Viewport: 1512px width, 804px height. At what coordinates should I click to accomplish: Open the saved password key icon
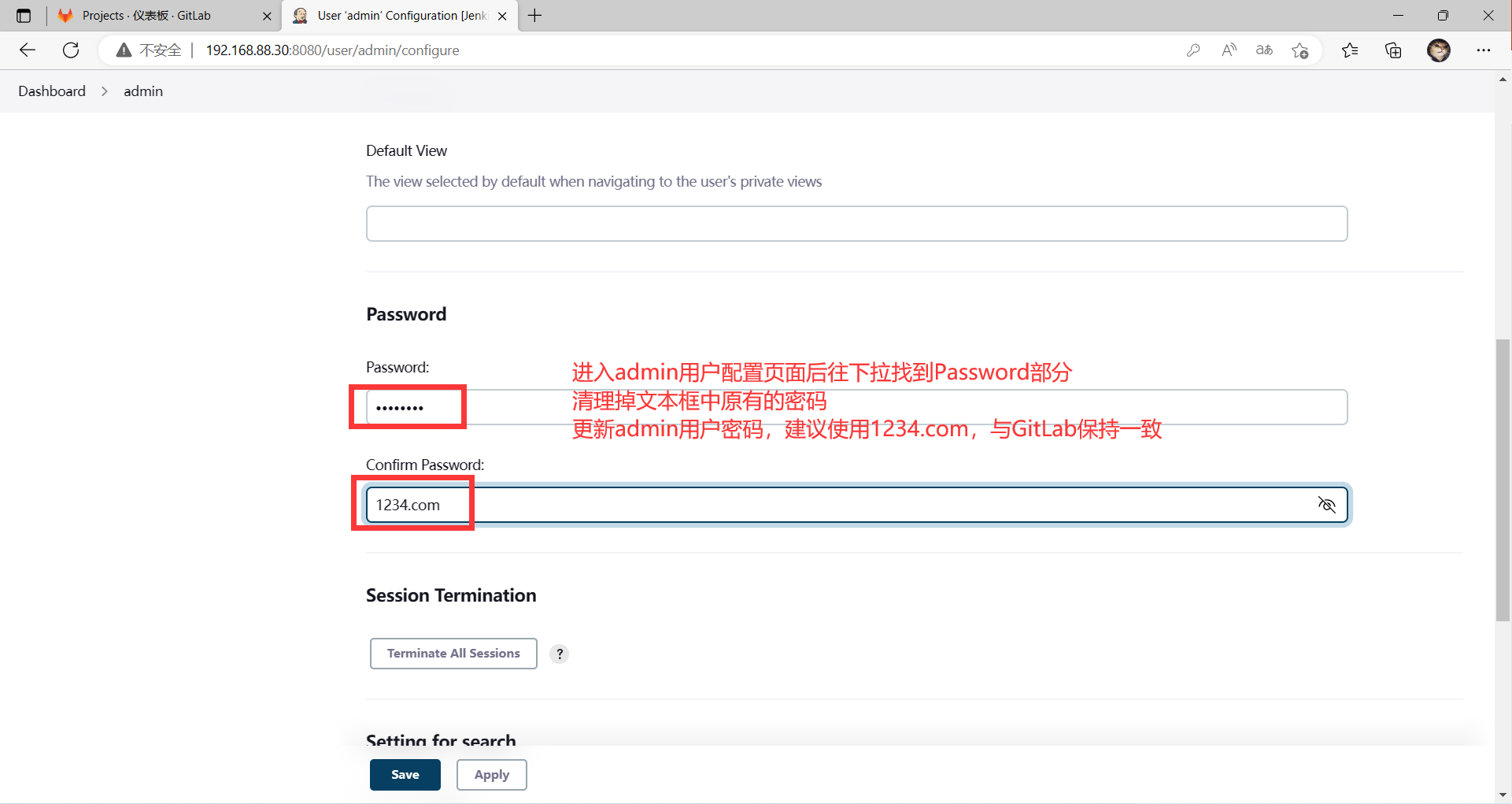click(x=1193, y=50)
